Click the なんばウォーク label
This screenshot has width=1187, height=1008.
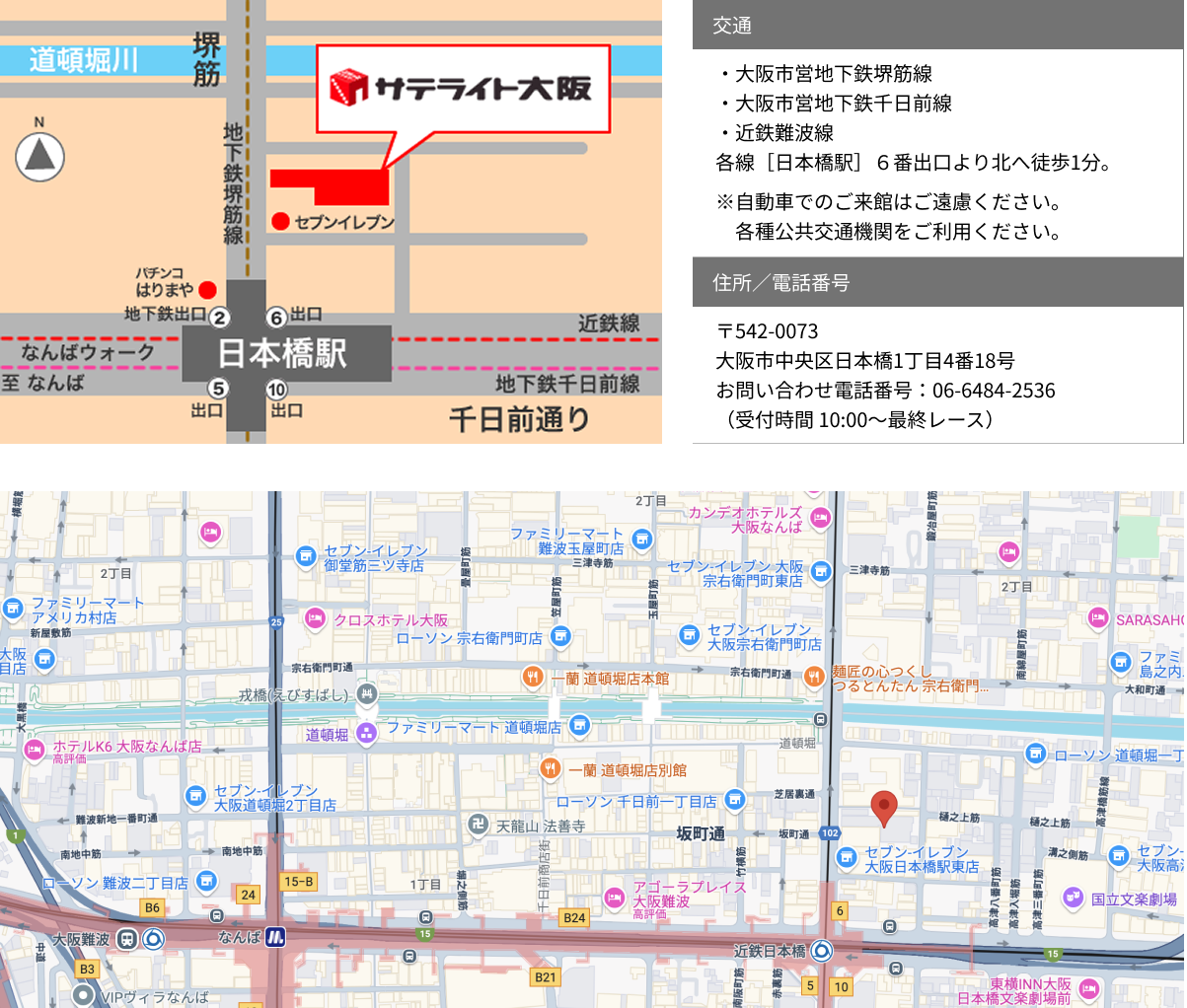pos(88,352)
